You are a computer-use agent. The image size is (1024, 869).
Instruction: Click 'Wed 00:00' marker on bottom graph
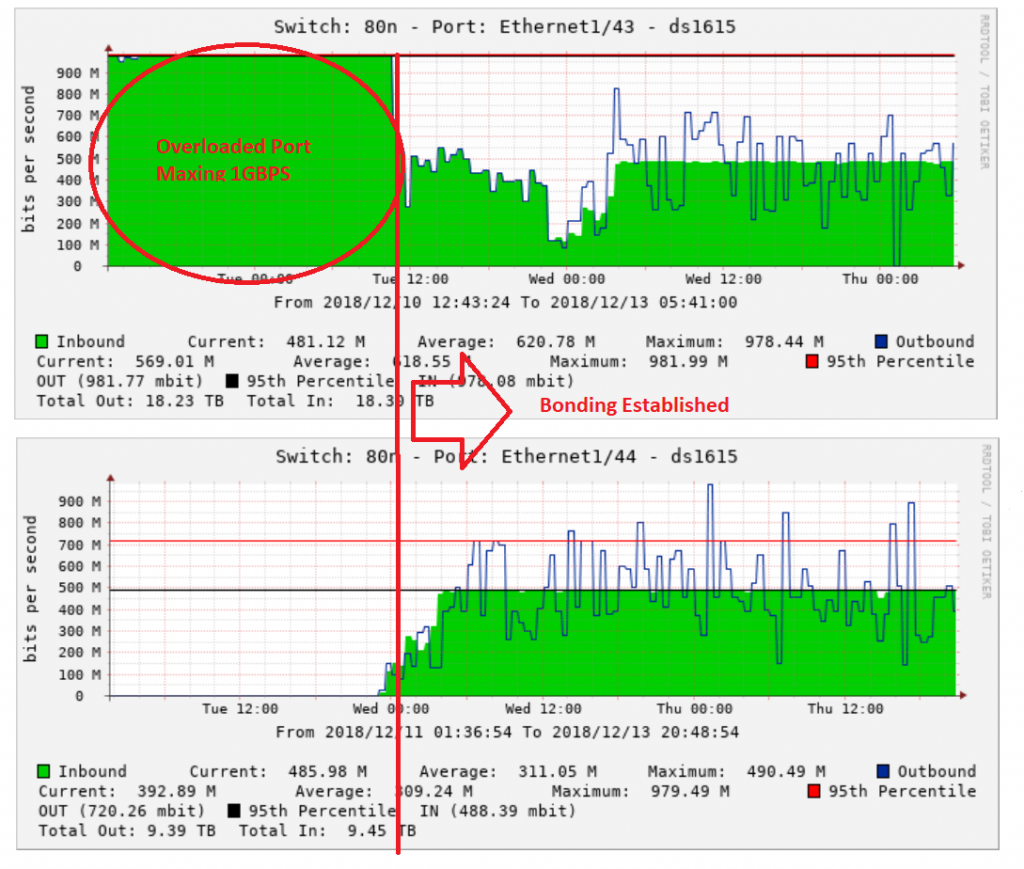click(x=391, y=708)
